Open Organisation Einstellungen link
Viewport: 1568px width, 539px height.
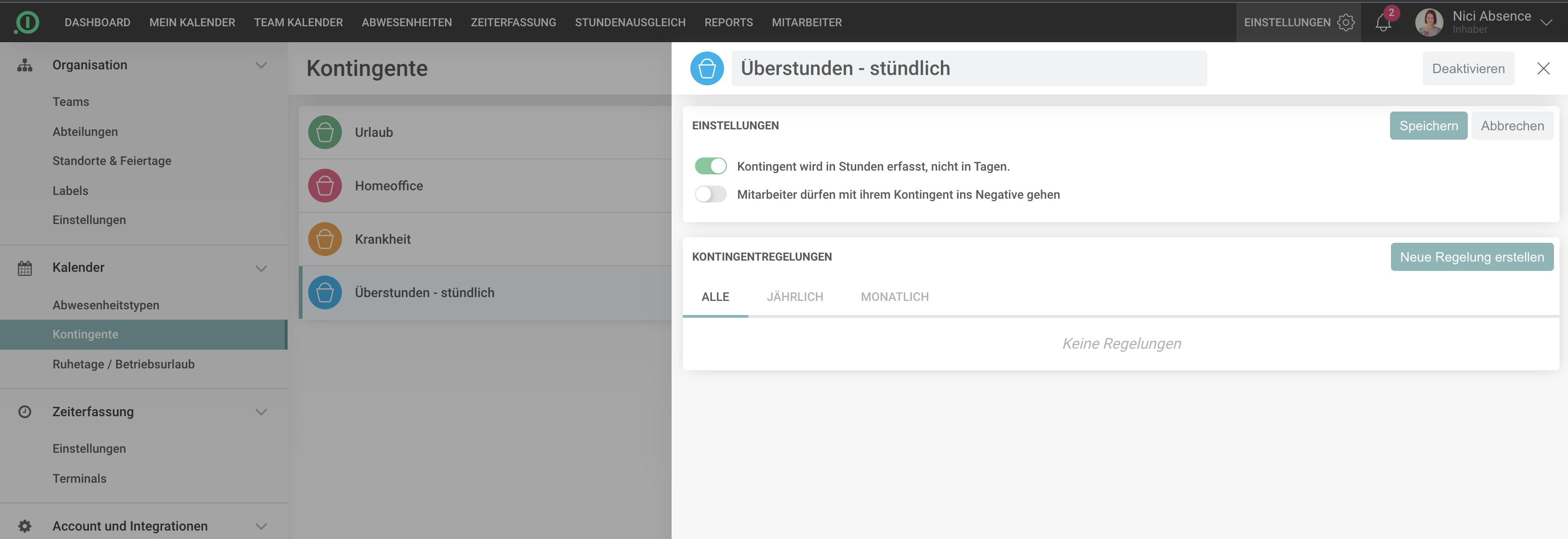(89, 220)
